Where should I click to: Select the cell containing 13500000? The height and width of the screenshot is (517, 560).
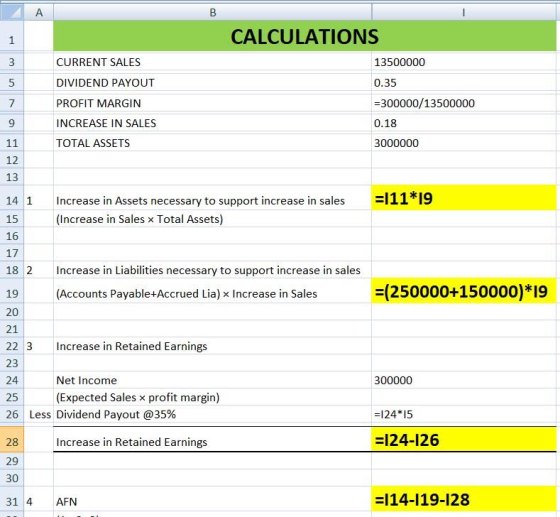464,62
